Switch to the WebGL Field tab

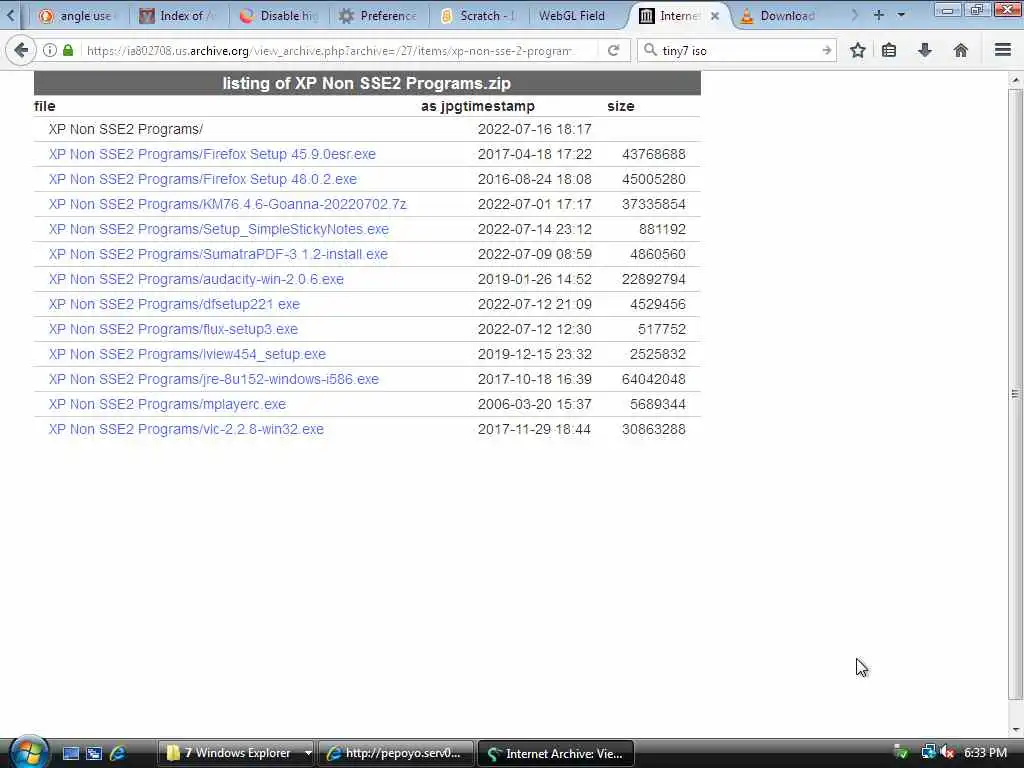coord(571,16)
